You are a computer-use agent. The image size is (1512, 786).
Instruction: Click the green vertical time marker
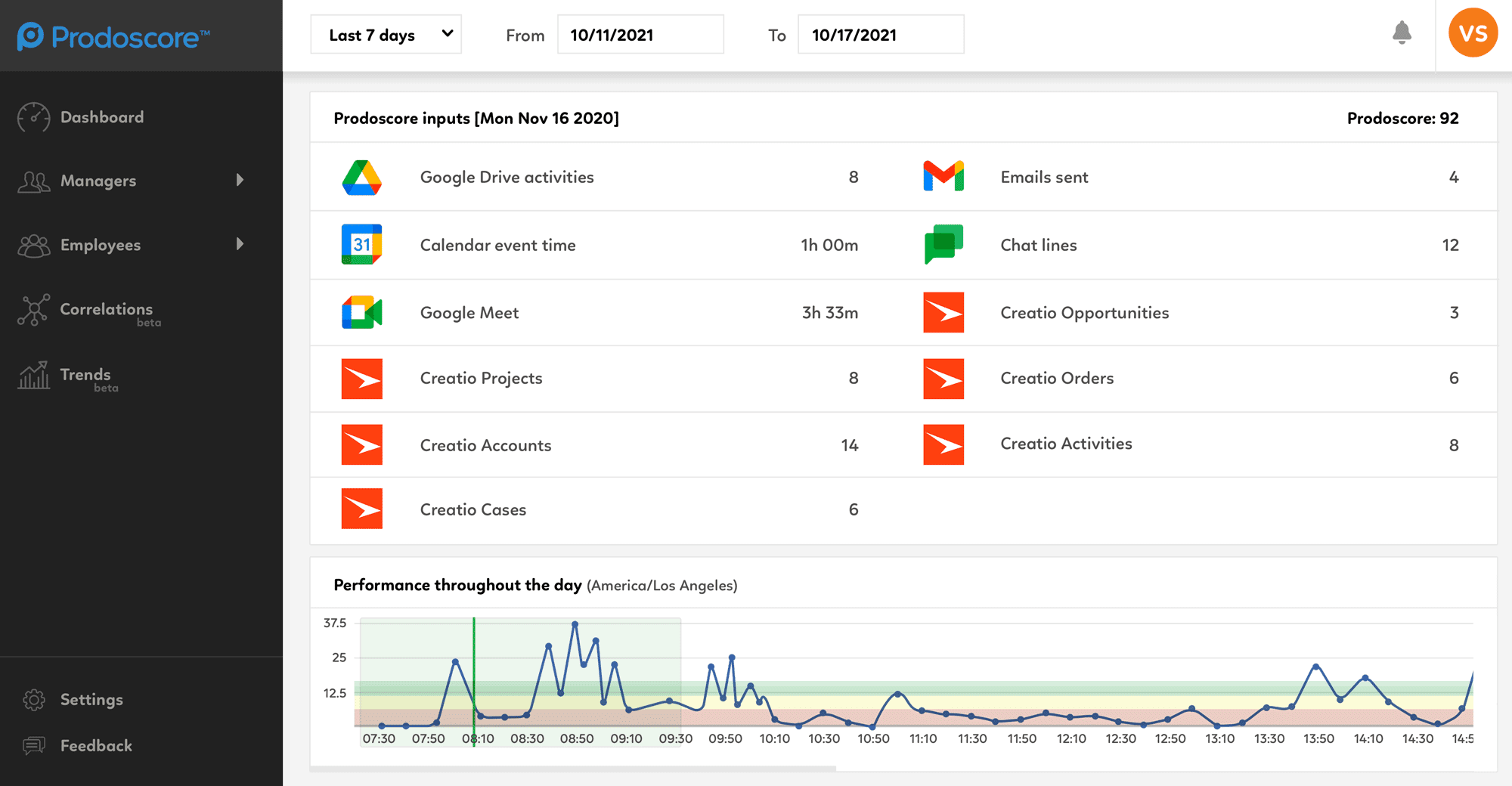[474, 680]
